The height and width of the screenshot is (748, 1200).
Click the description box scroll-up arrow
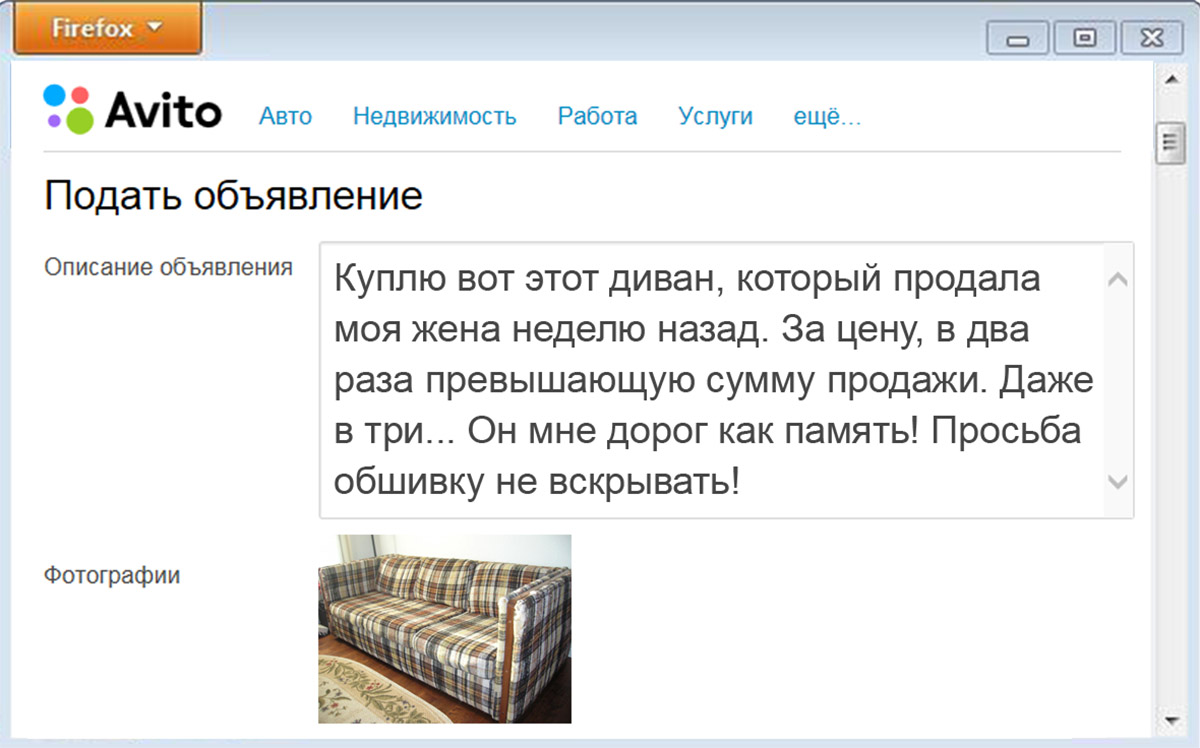coord(1118,281)
